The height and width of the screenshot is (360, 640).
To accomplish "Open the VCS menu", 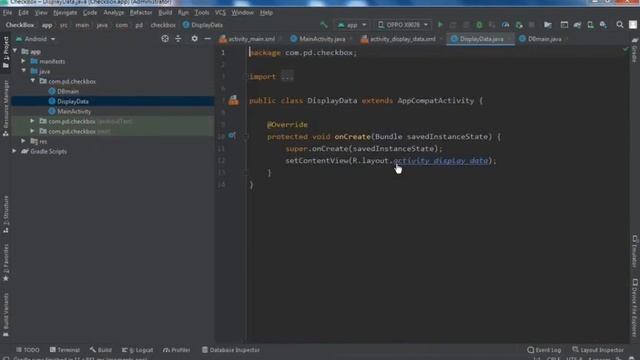I will 220,13.
